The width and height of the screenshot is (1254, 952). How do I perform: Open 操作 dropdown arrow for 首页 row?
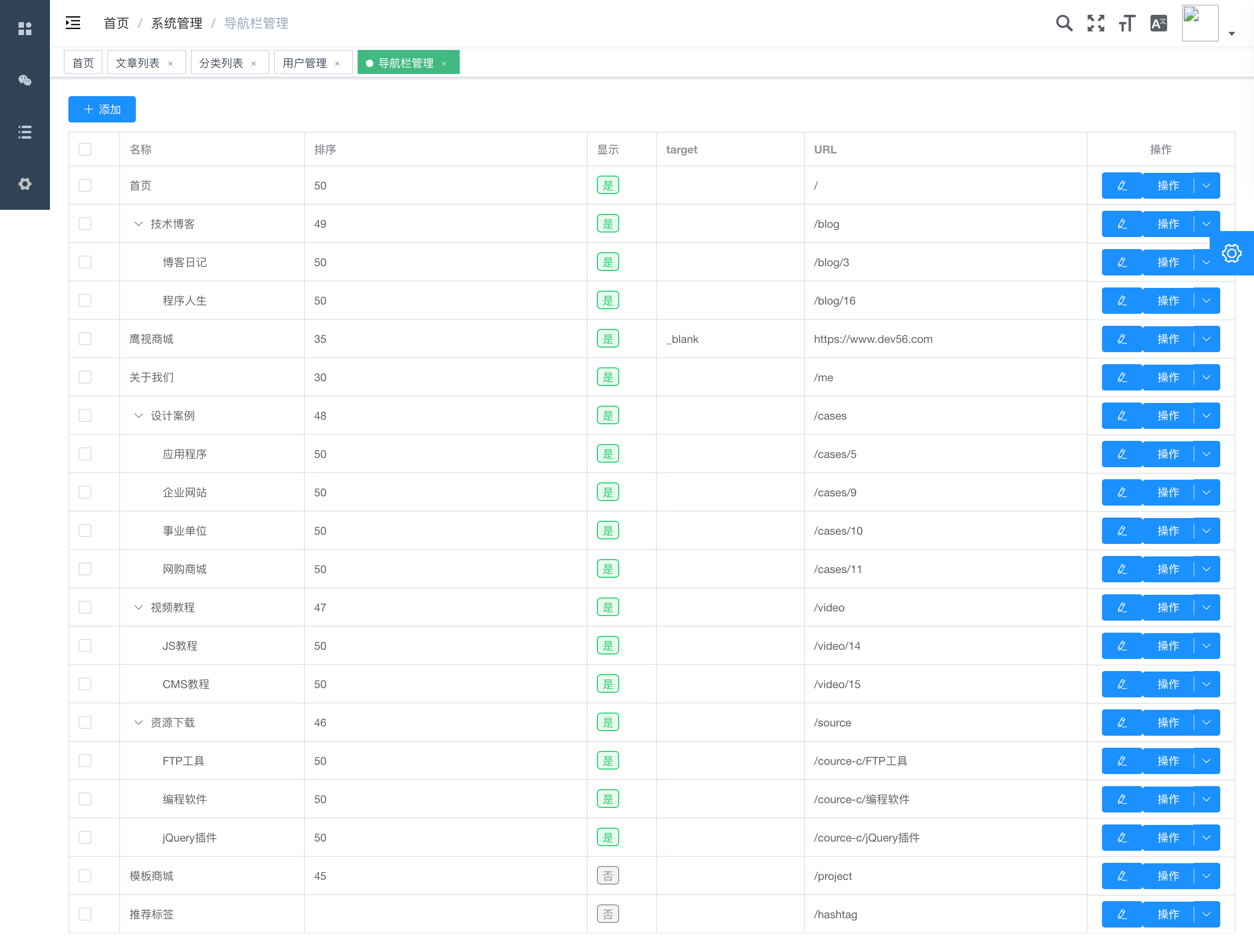1206,186
